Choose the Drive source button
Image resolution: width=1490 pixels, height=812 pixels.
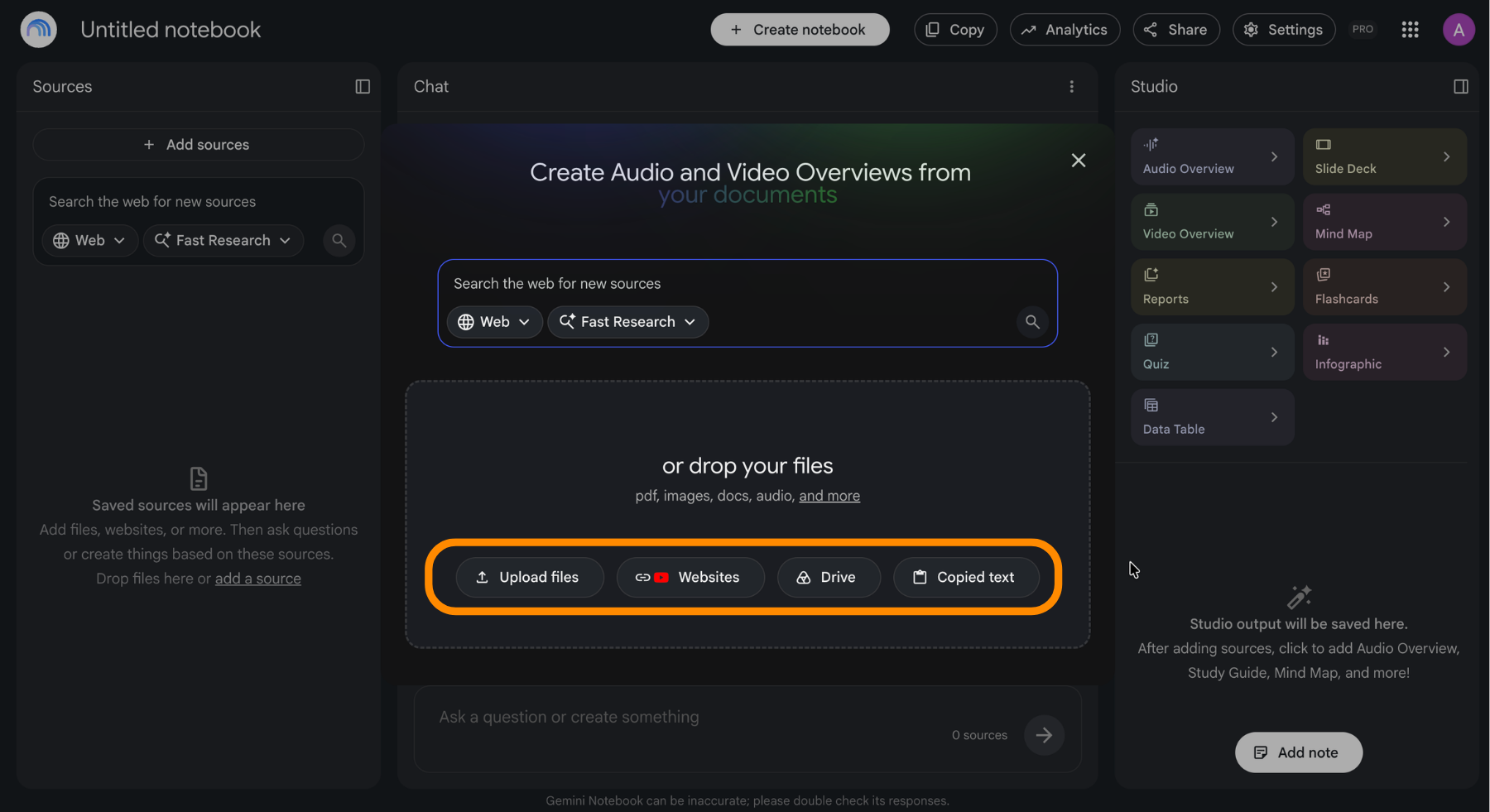pyautogui.click(x=829, y=578)
